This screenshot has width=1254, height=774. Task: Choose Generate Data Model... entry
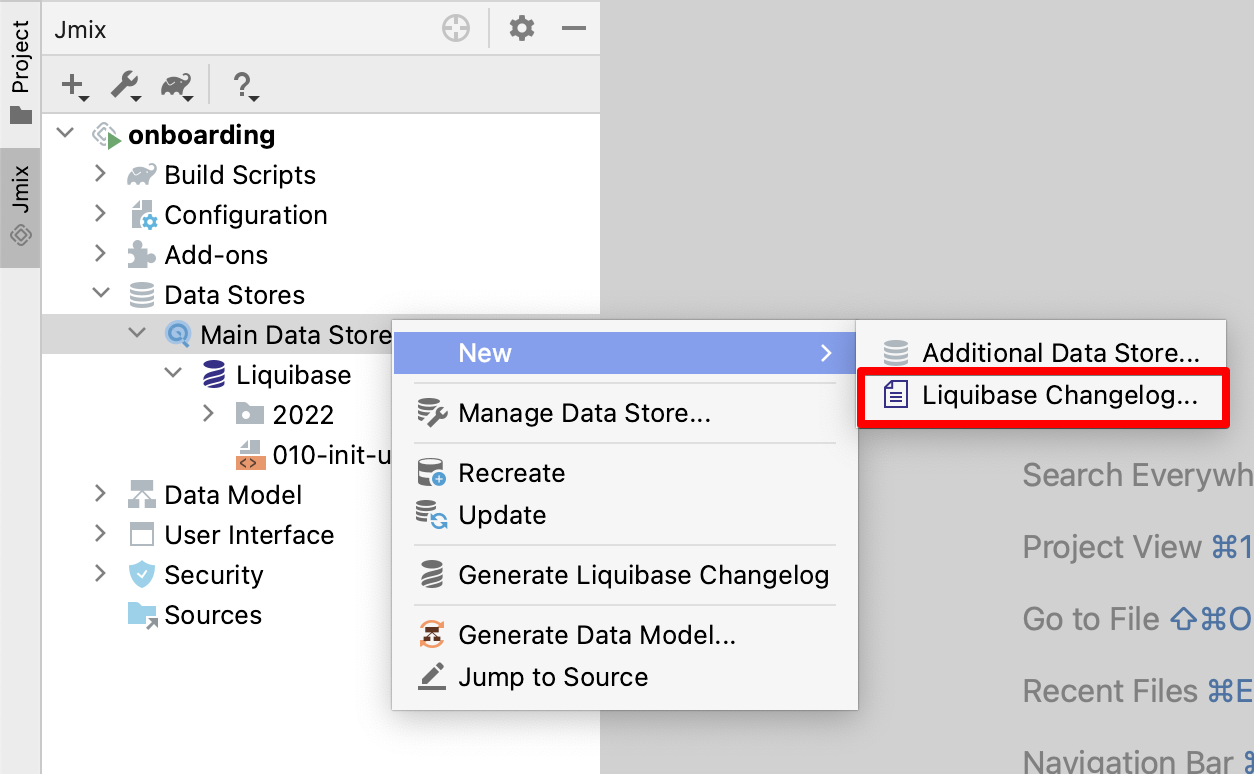[x=625, y=635]
